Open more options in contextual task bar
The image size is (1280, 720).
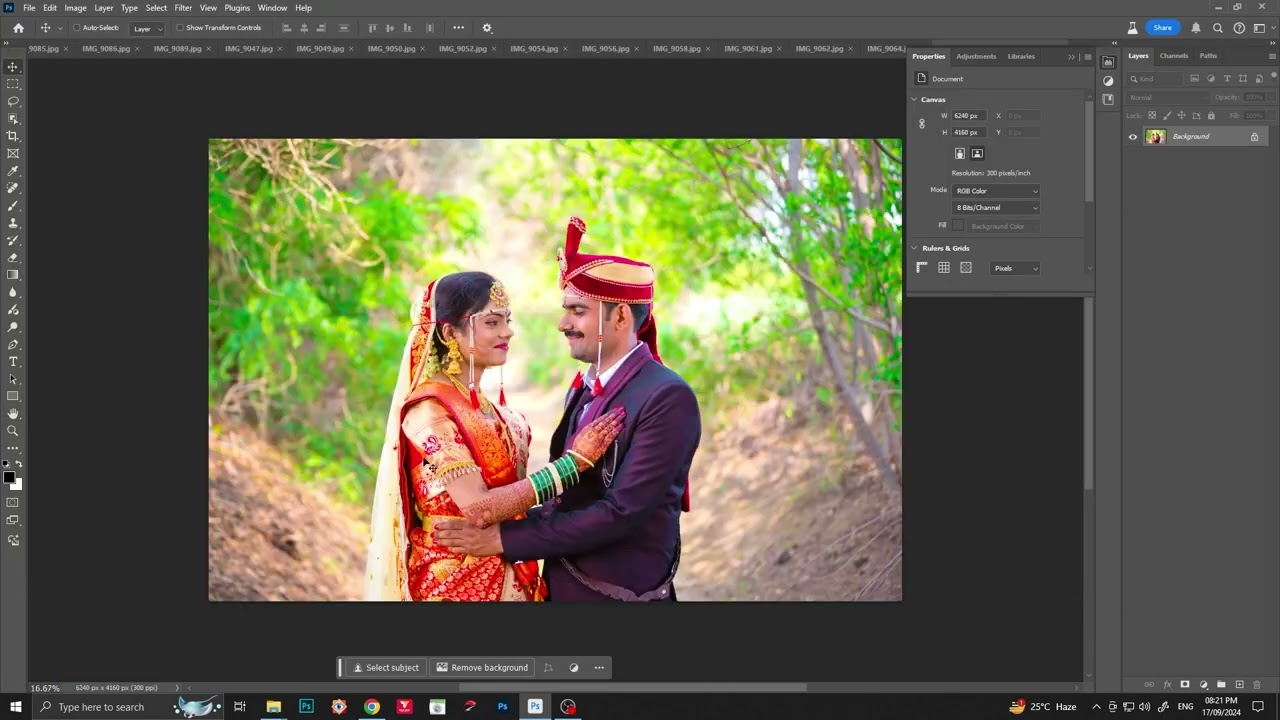pyautogui.click(x=599, y=668)
